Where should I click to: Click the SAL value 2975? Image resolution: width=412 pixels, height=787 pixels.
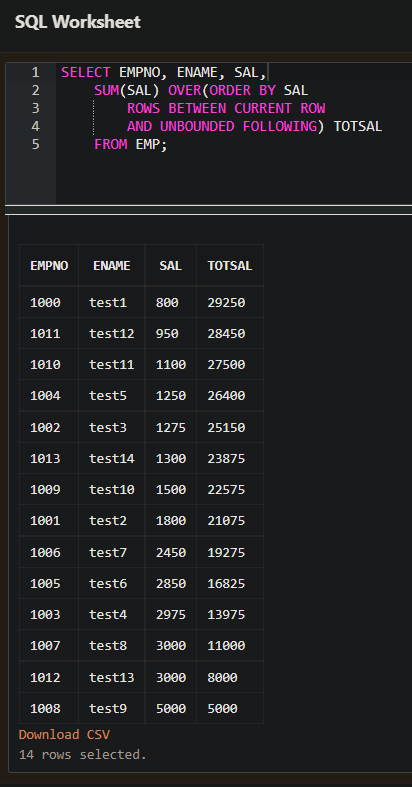[171, 614]
